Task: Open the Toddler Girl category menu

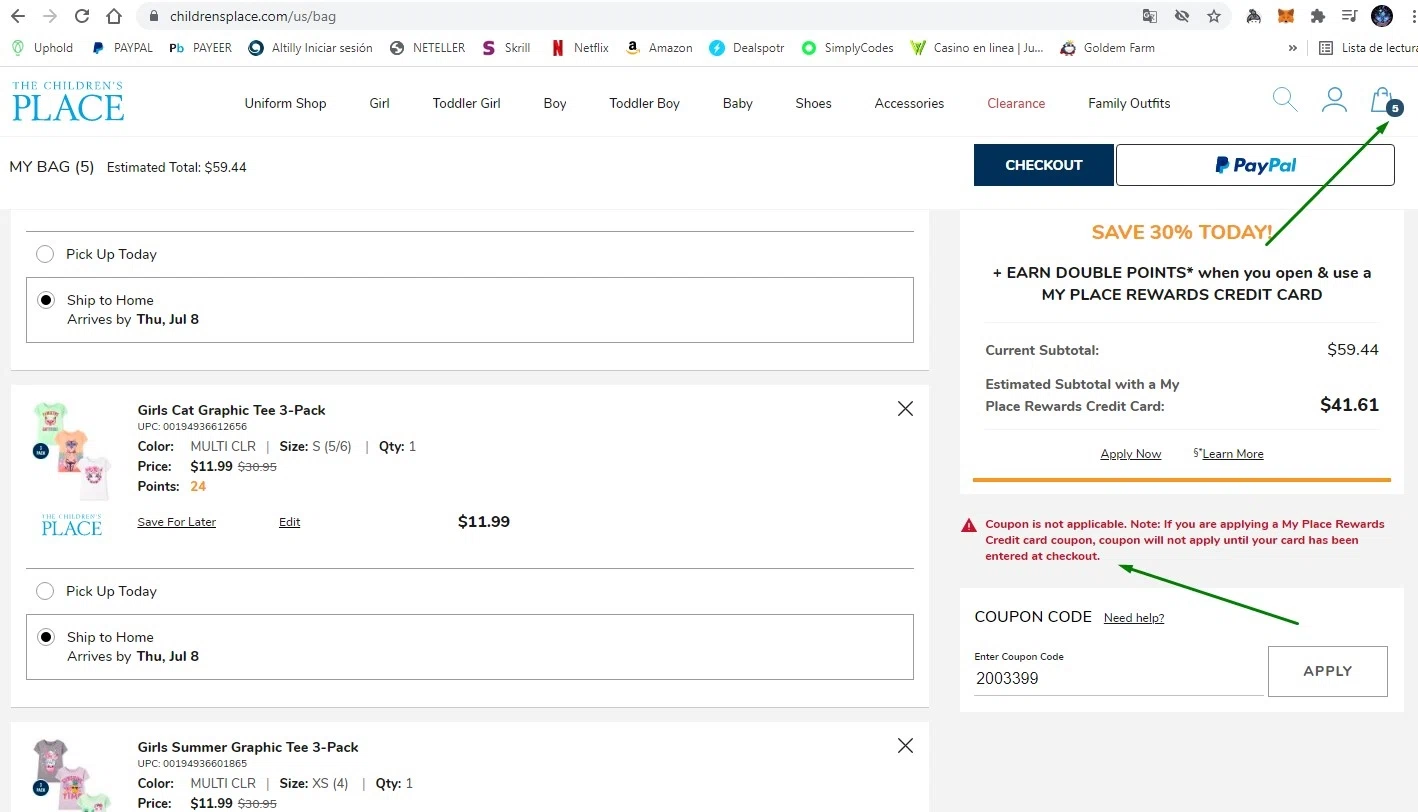Action: [x=466, y=103]
